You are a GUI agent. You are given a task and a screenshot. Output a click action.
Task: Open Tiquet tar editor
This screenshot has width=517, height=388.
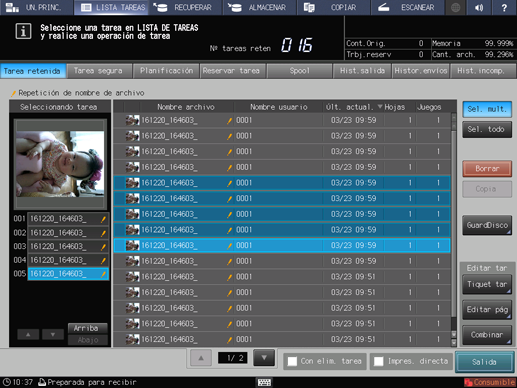click(487, 284)
